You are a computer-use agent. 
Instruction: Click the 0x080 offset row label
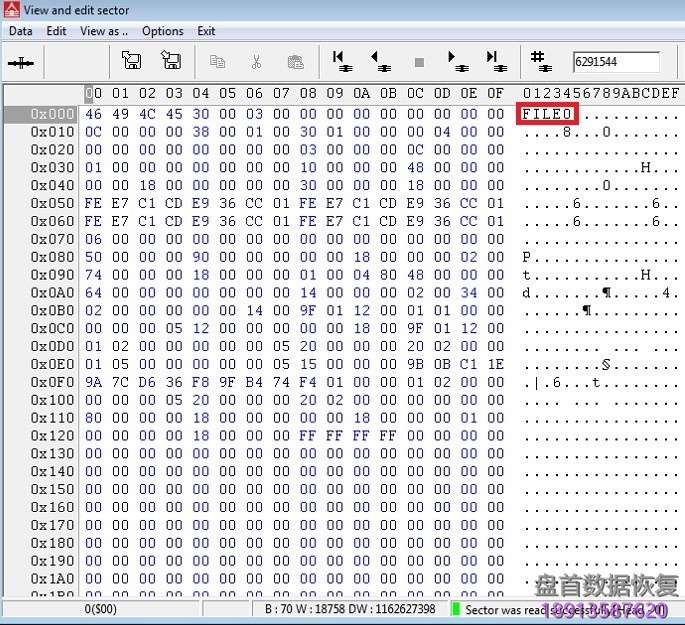pyautogui.click(x=52, y=257)
